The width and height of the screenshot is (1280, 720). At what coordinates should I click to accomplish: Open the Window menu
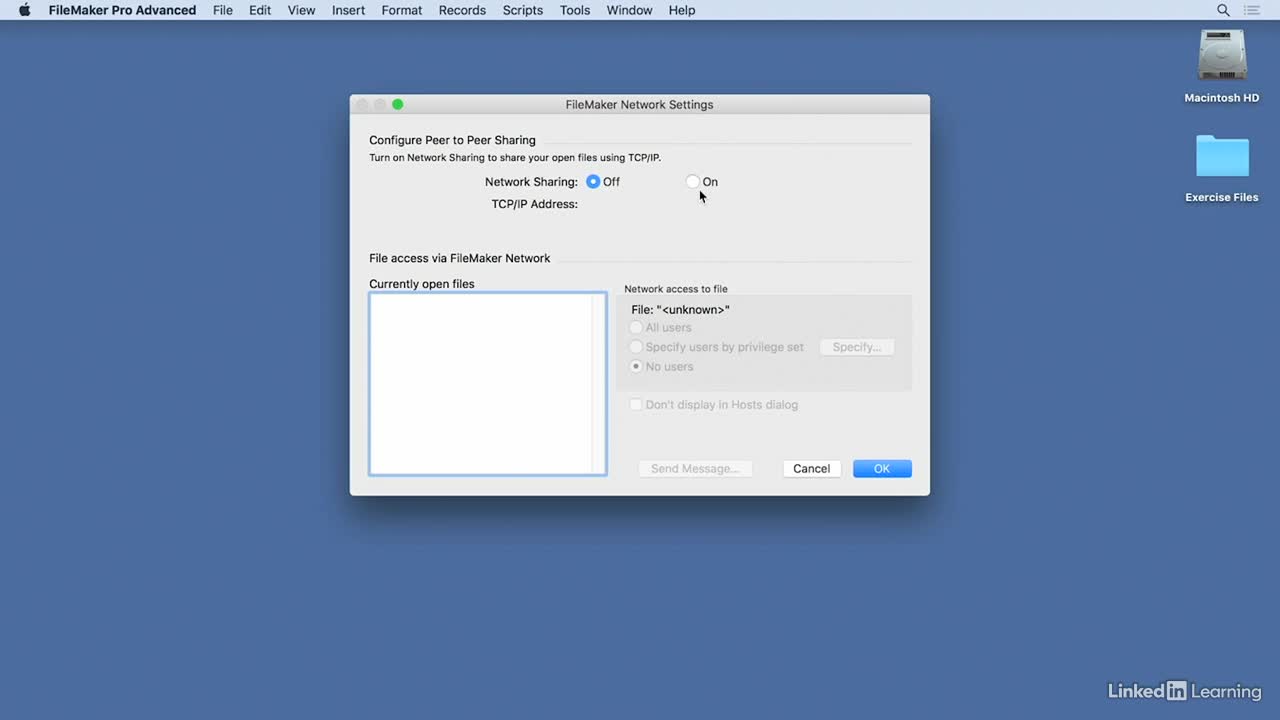[629, 10]
